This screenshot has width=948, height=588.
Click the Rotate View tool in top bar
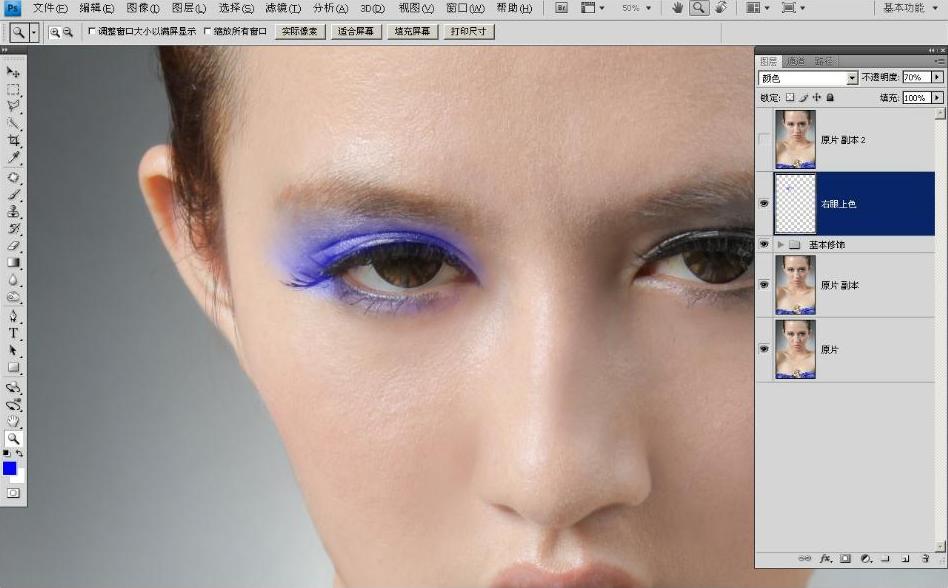(721, 8)
